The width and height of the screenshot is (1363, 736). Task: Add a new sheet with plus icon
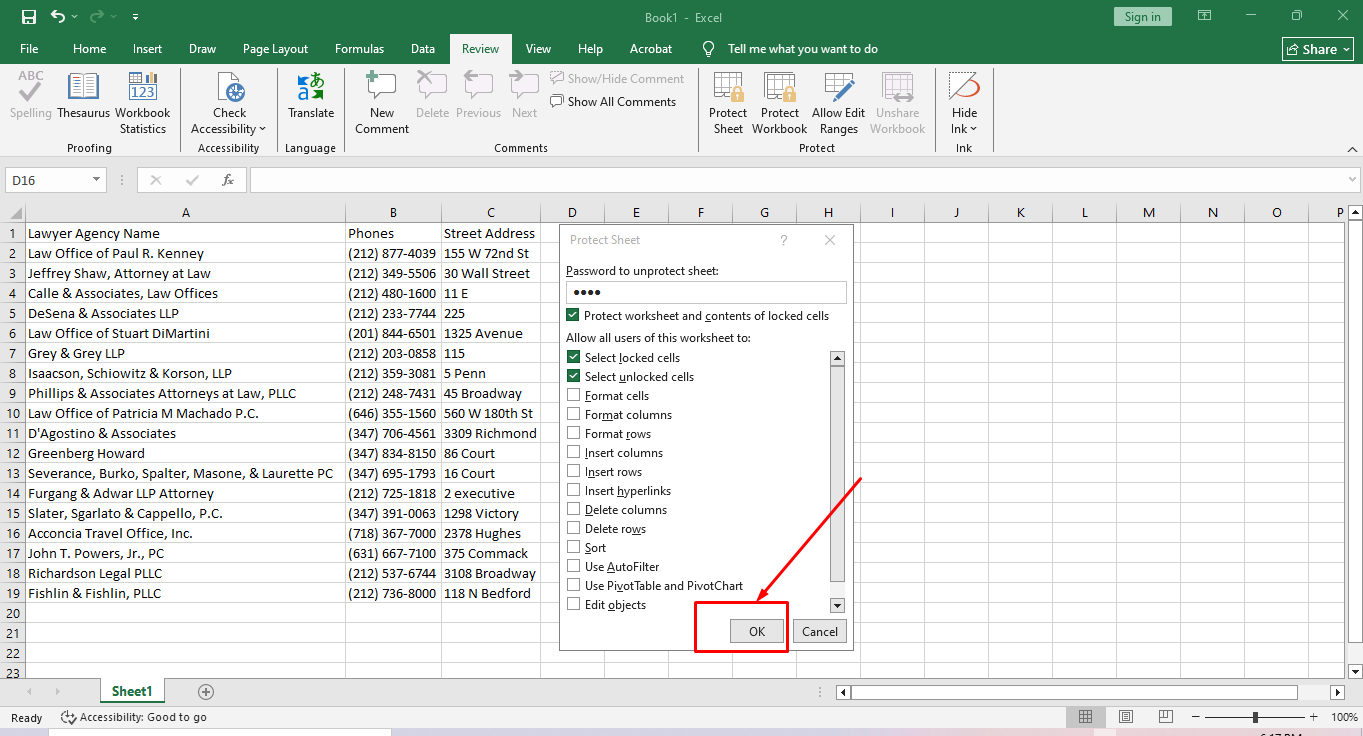(x=206, y=692)
